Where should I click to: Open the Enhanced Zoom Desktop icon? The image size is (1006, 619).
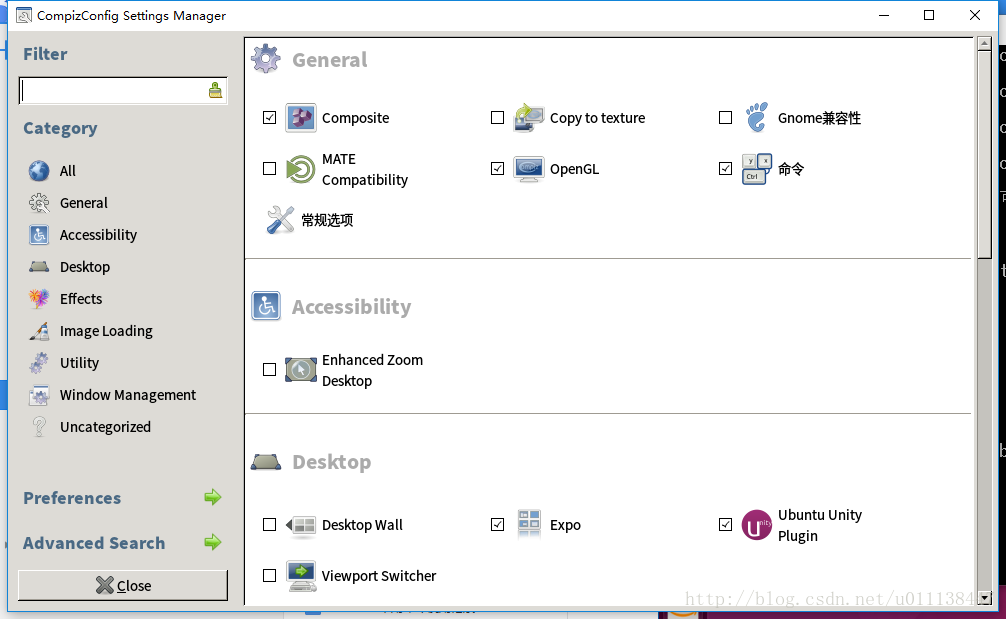[x=300, y=369]
